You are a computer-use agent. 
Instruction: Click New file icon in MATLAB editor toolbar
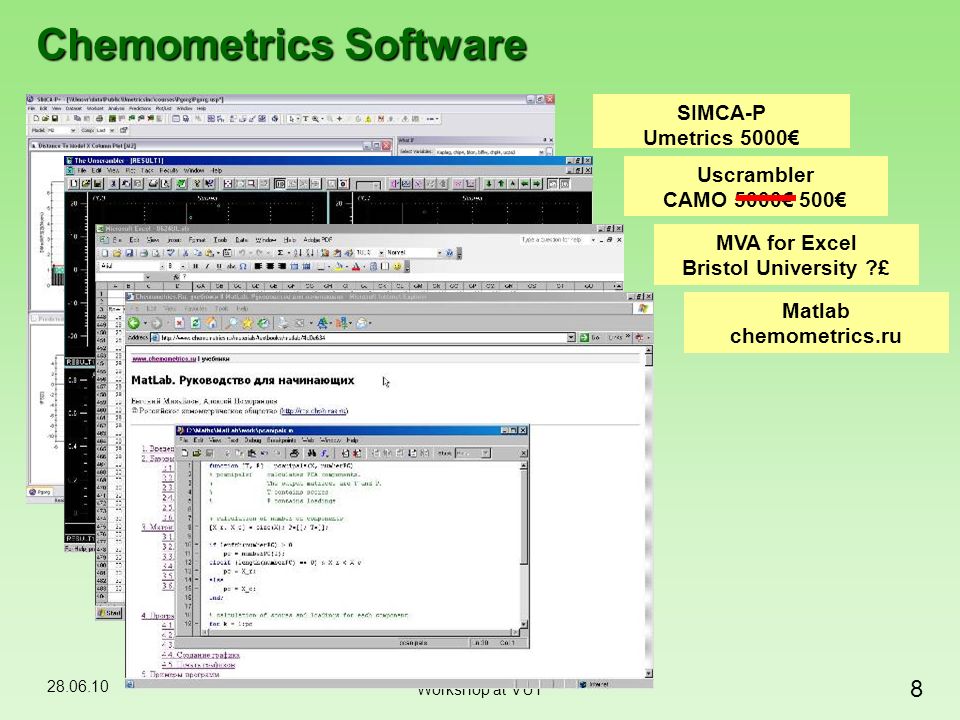(x=185, y=453)
